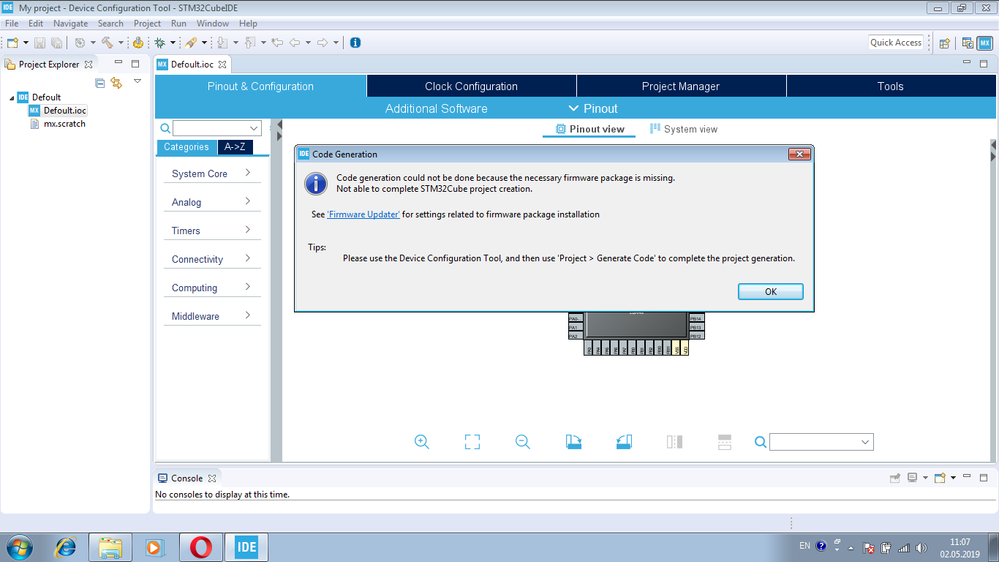Open Project Explorer view menu triangle
This screenshot has width=999, height=562.
point(137,82)
